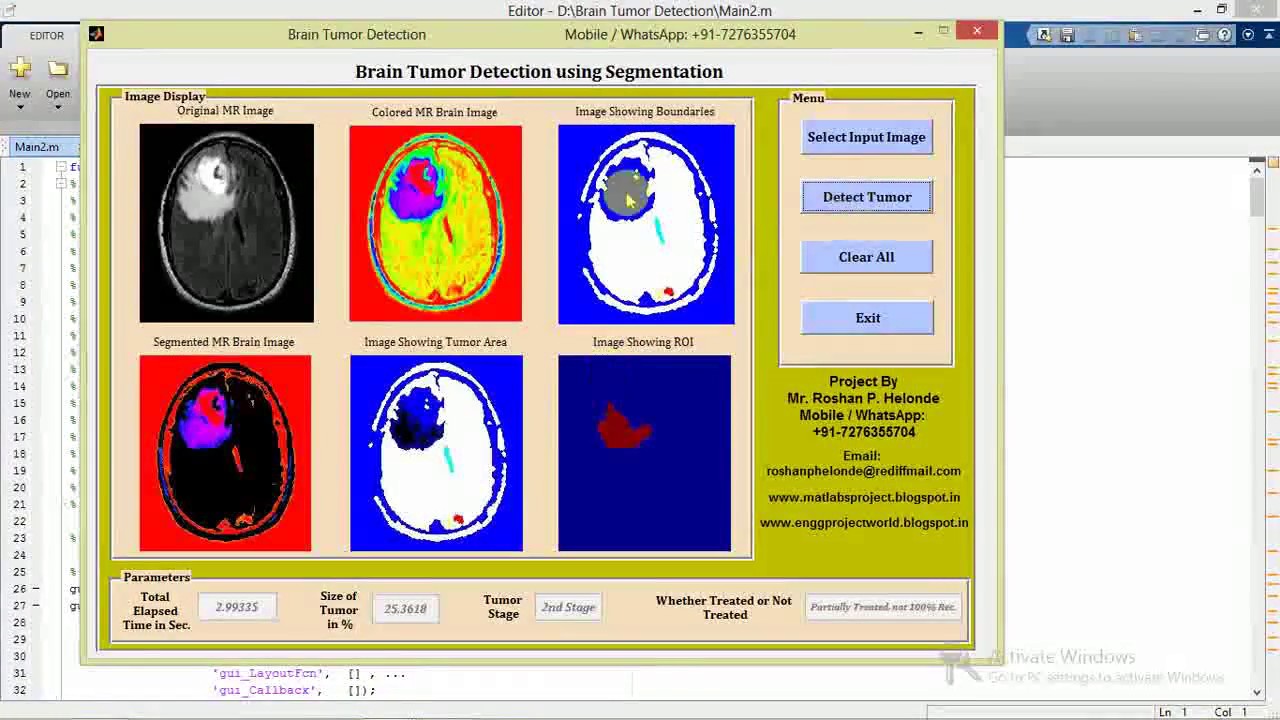Run the Detect Tumor button
The image size is (1280, 720).
click(866, 197)
